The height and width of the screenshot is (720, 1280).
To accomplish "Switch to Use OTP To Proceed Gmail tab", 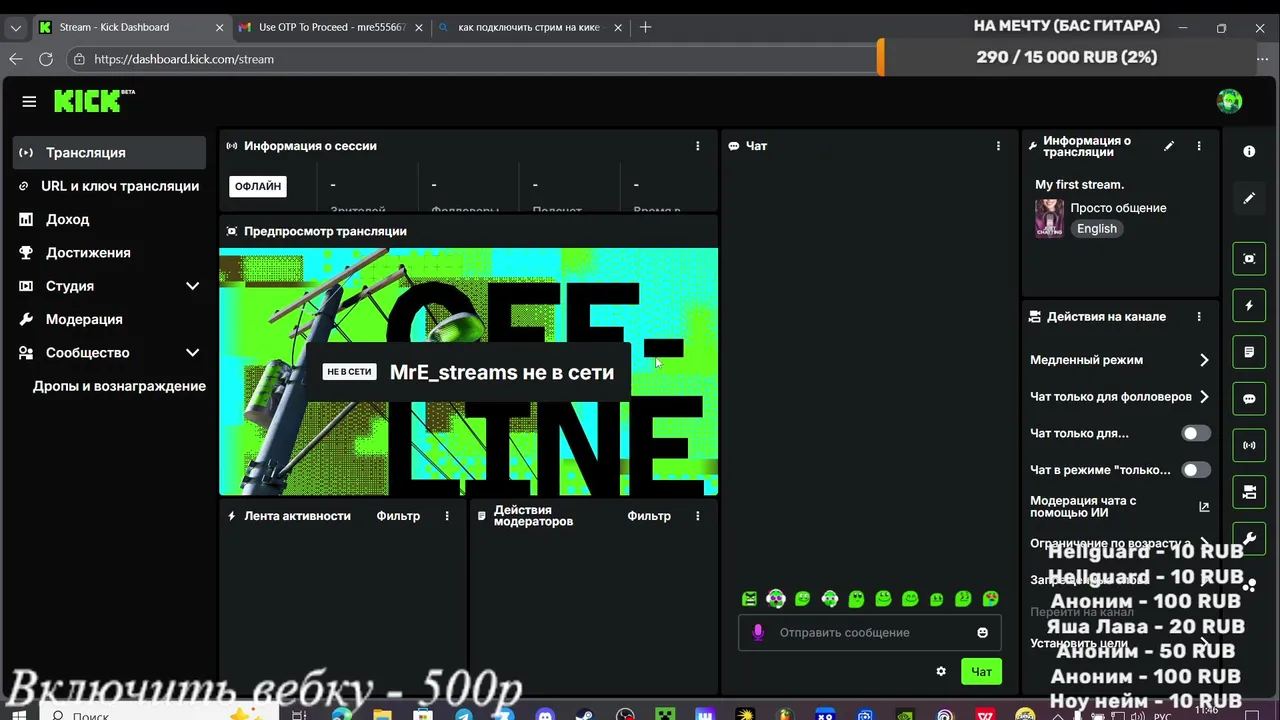I will pyautogui.click(x=330, y=28).
